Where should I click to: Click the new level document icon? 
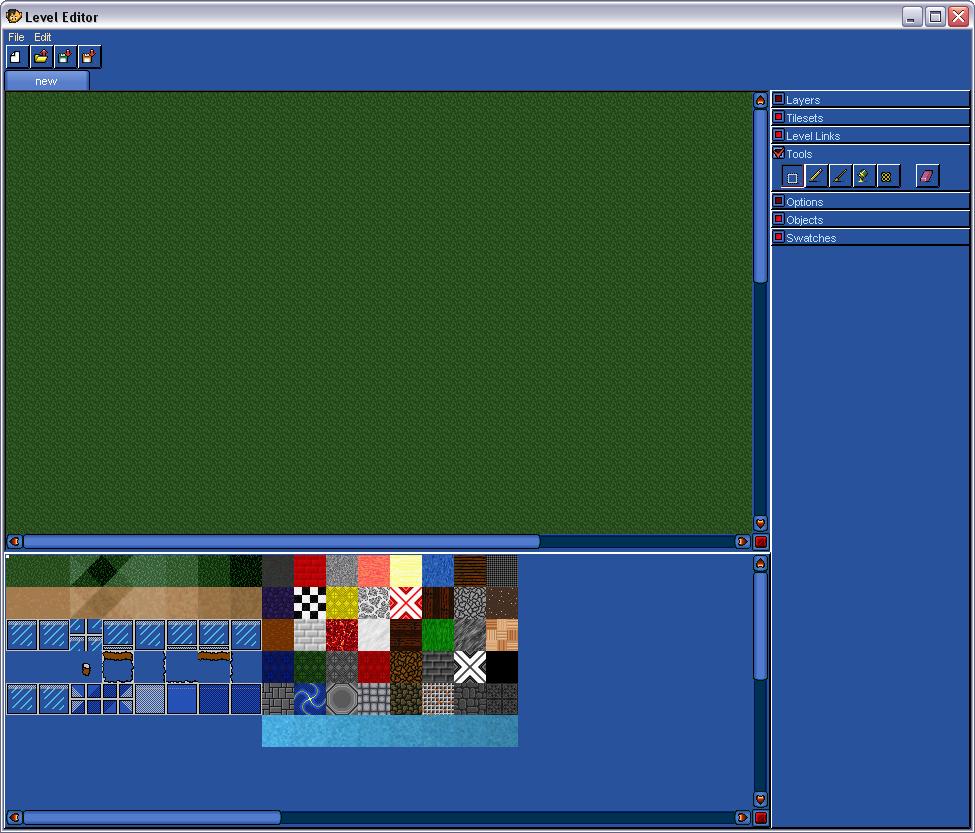click(x=17, y=57)
